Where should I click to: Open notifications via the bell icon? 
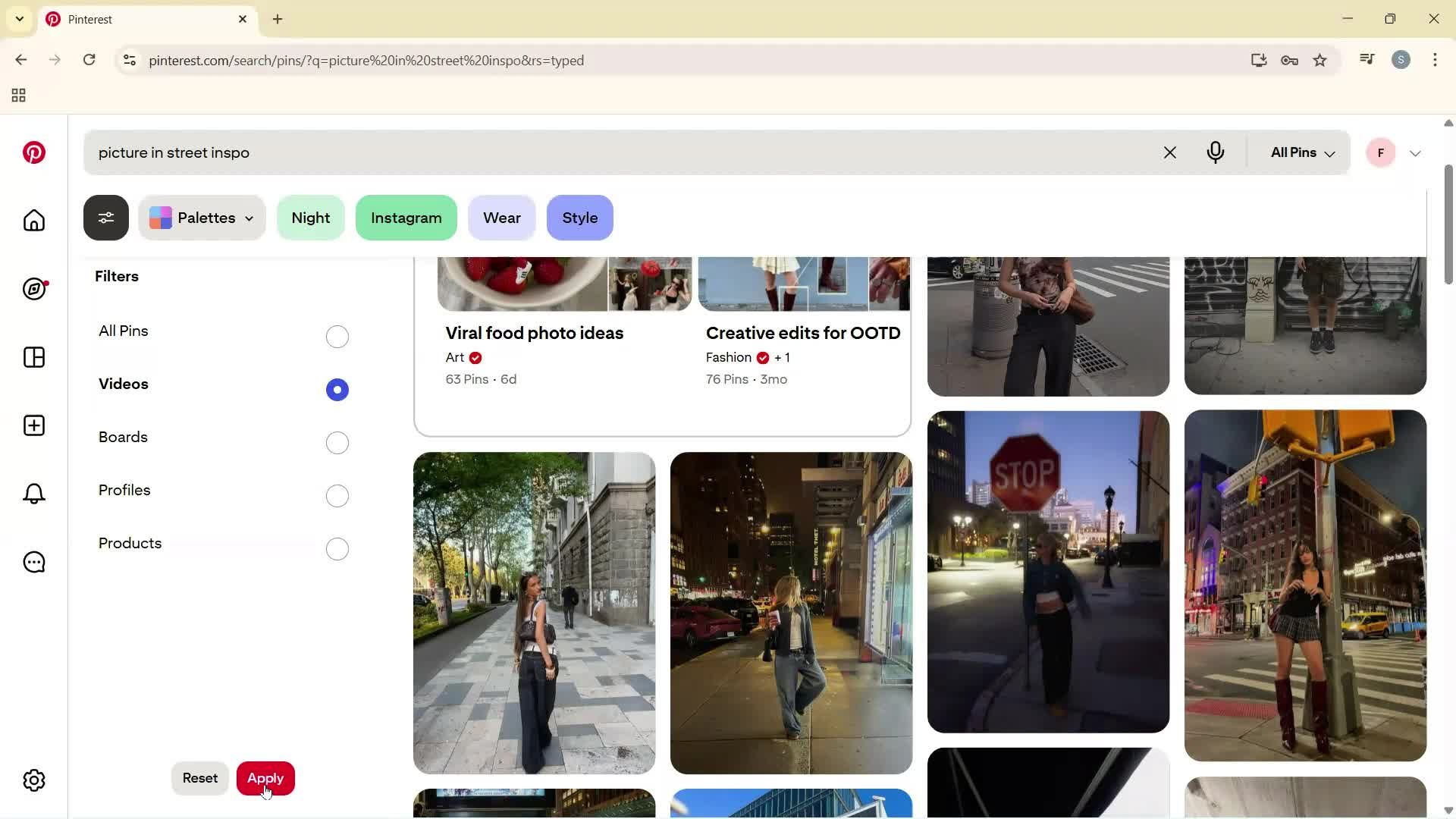(x=33, y=494)
